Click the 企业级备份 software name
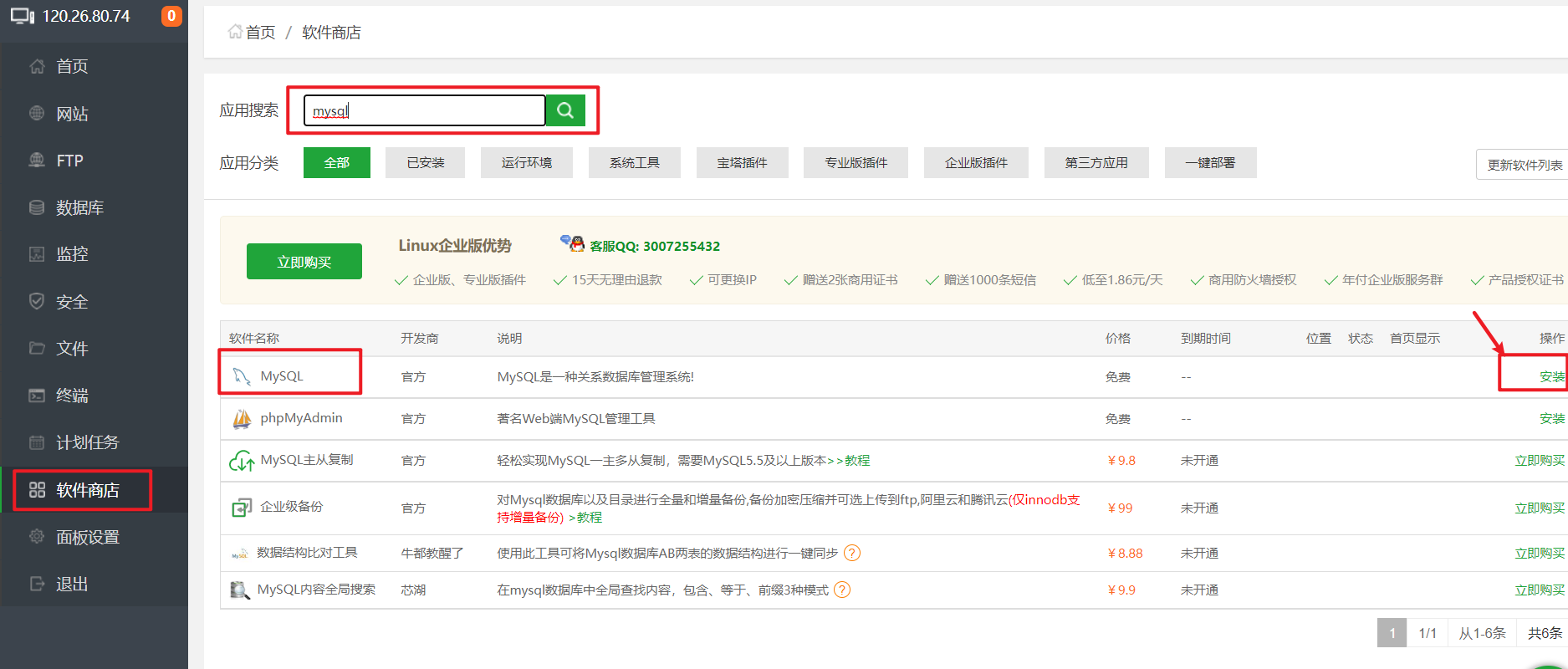This screenshot has height=669, width=1568. pos(291,507)
